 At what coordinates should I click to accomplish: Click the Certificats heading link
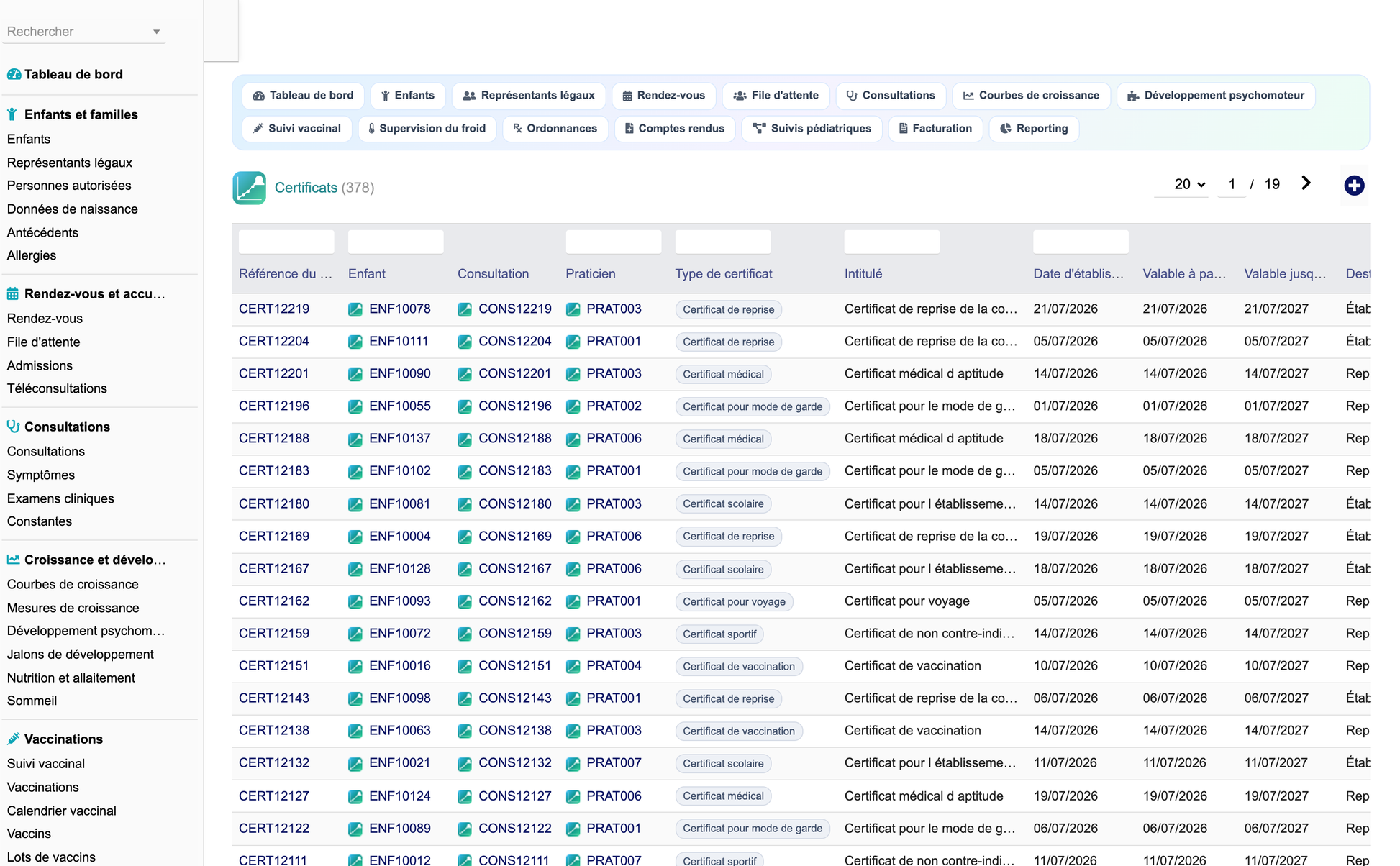tap(306, 188)
